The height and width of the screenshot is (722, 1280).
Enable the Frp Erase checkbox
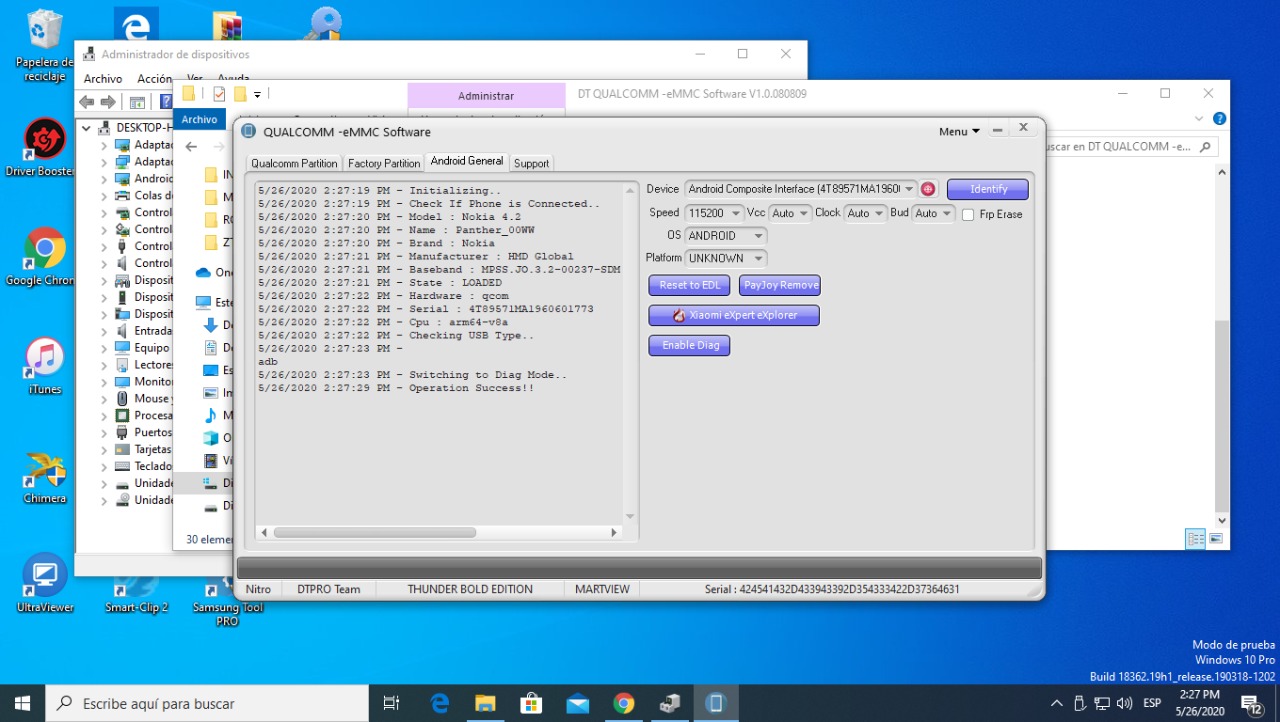968,214
